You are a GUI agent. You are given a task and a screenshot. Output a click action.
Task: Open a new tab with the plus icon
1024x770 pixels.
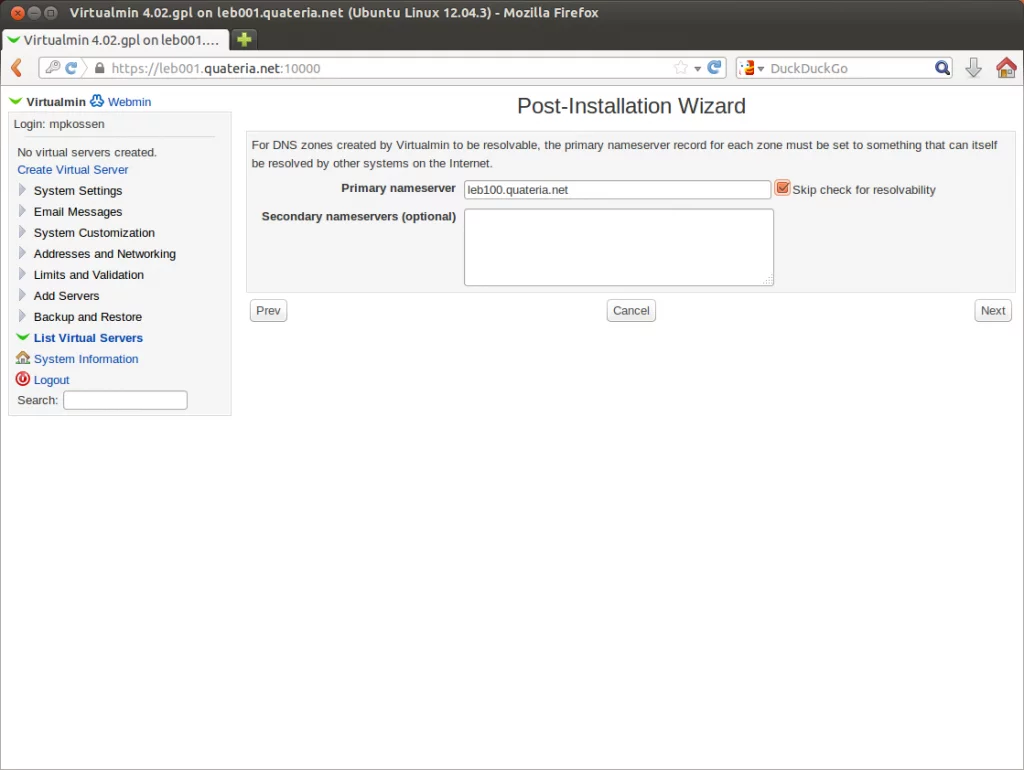(244, 40)
